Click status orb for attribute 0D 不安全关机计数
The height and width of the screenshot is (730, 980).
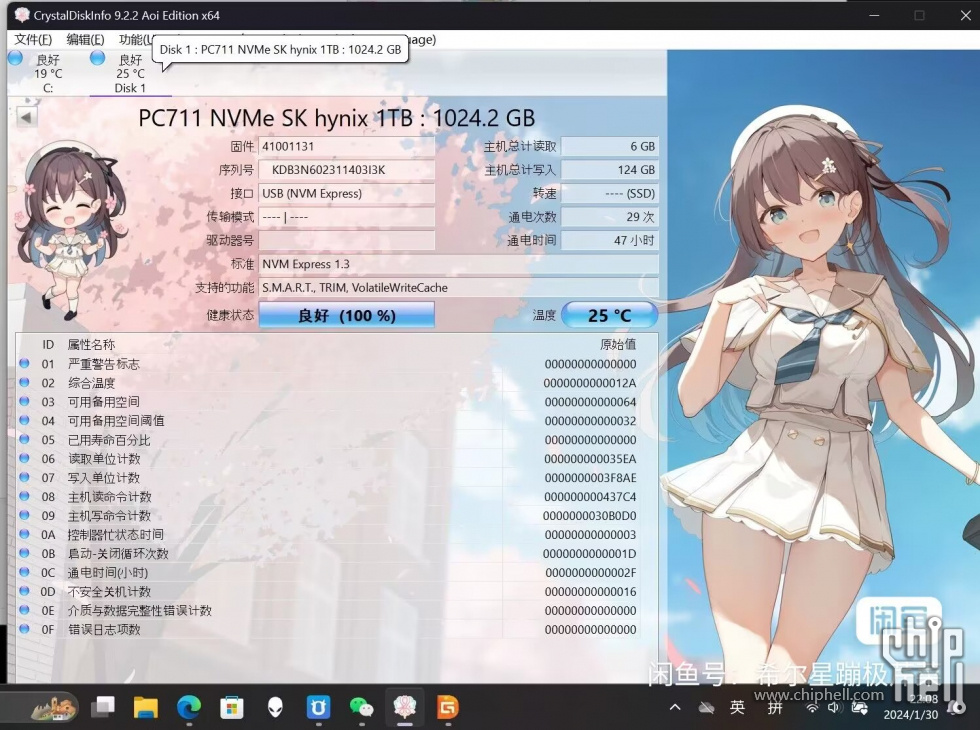coord(24,591)
